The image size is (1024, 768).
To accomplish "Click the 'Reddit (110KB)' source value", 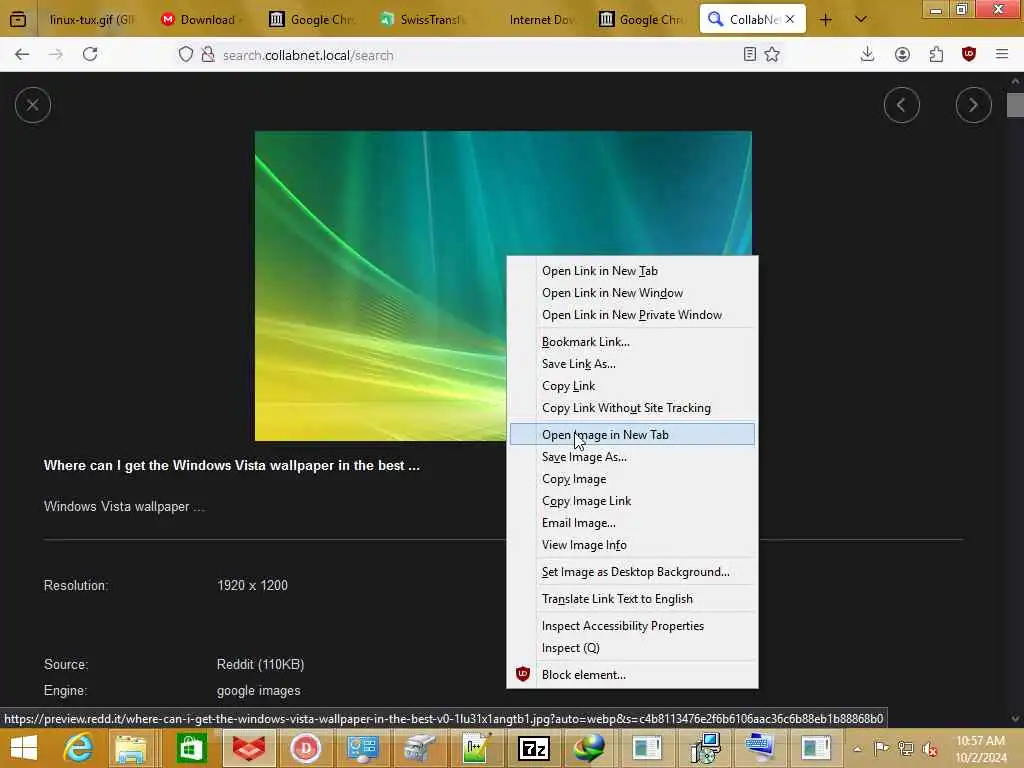I will (x=261, y=664).
